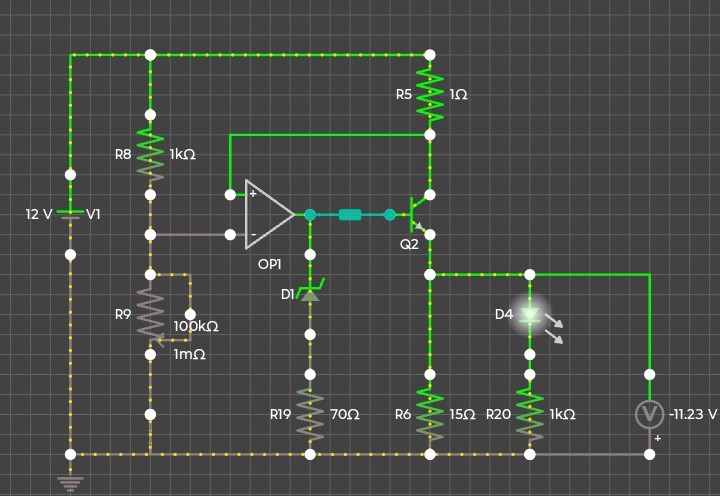Click the op-amp inverting input terminal
Viewport: 720px width, 496px height.
(x=230, y=235)
